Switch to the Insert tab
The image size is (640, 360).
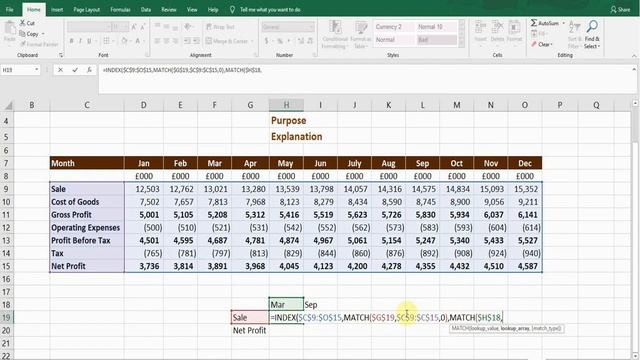(57, 9)
